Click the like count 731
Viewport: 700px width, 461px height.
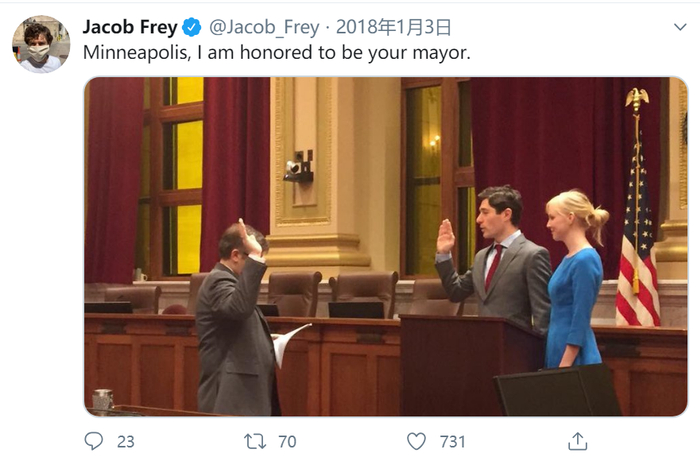[453, 441]
